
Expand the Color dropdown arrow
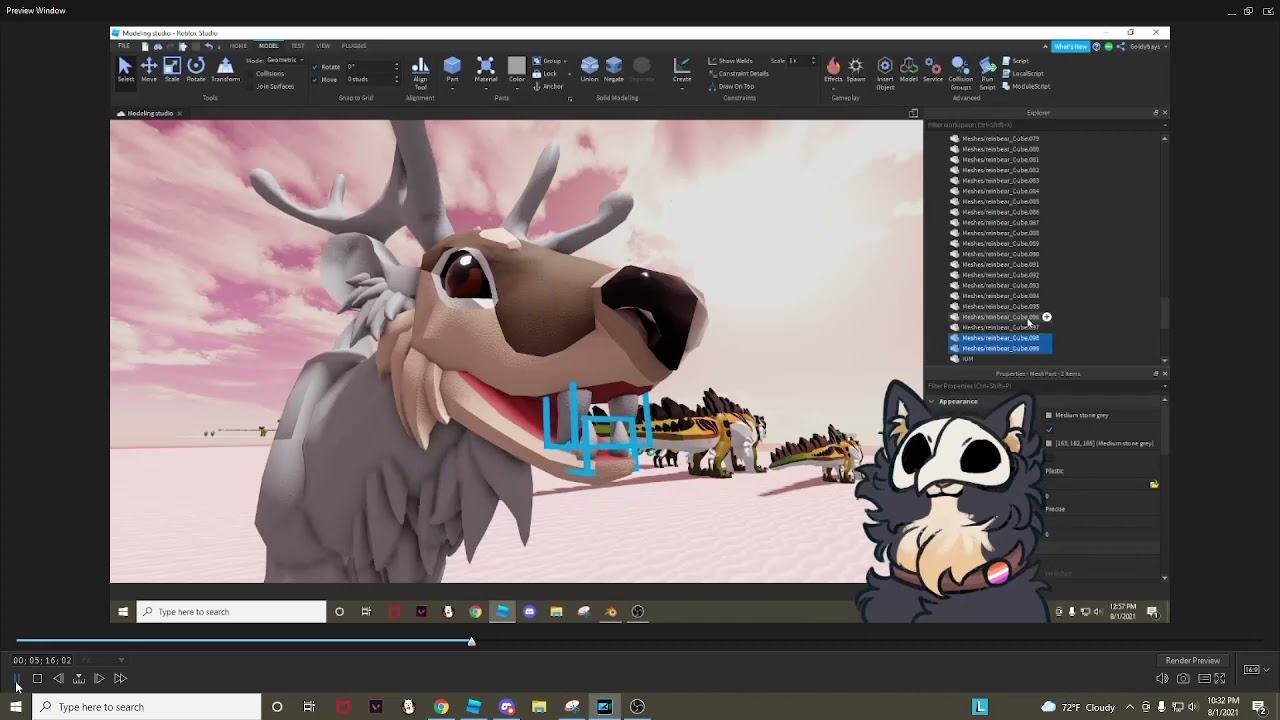pos(516,87)
